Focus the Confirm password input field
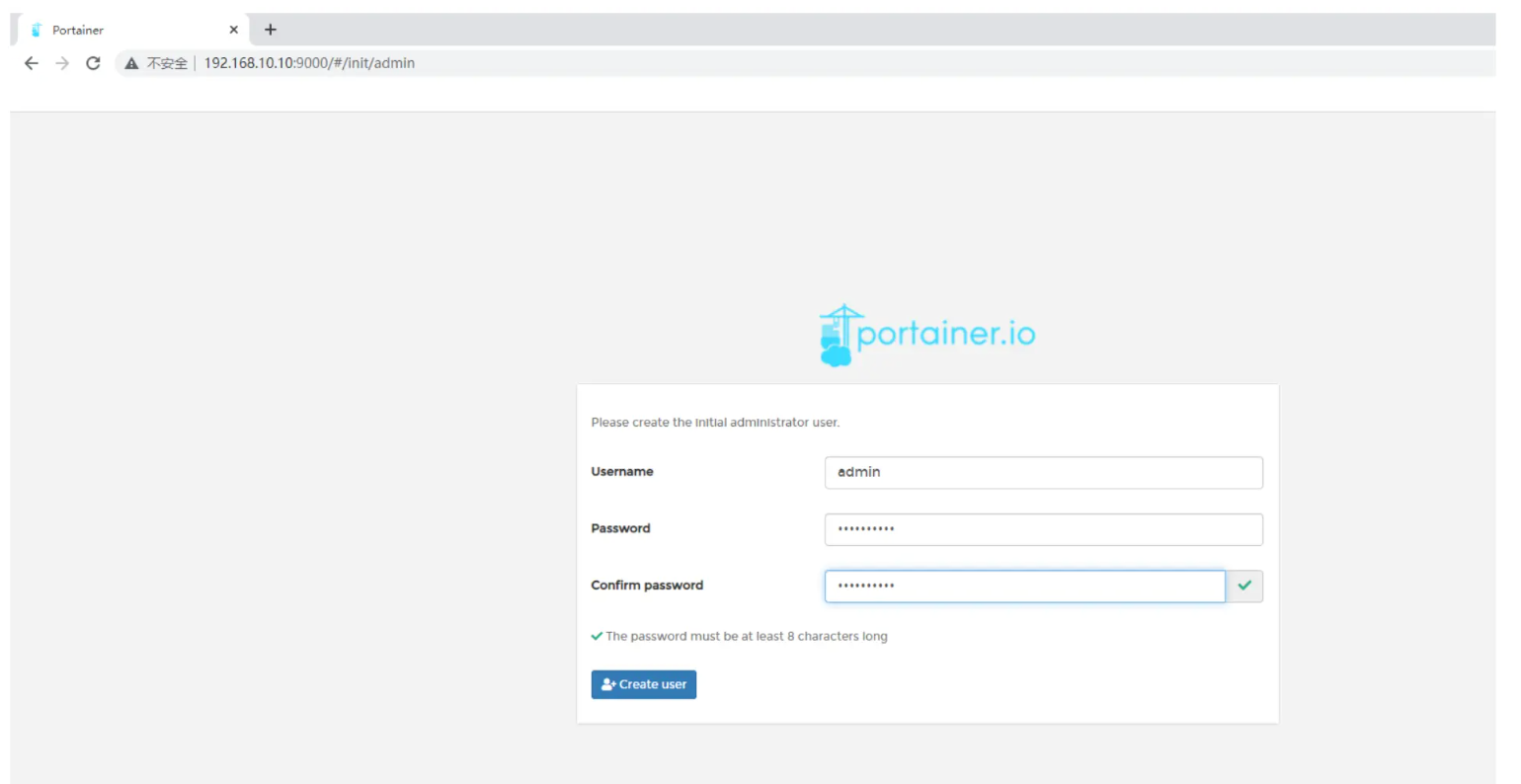1521x784 pixels. tap(1024, 587)
